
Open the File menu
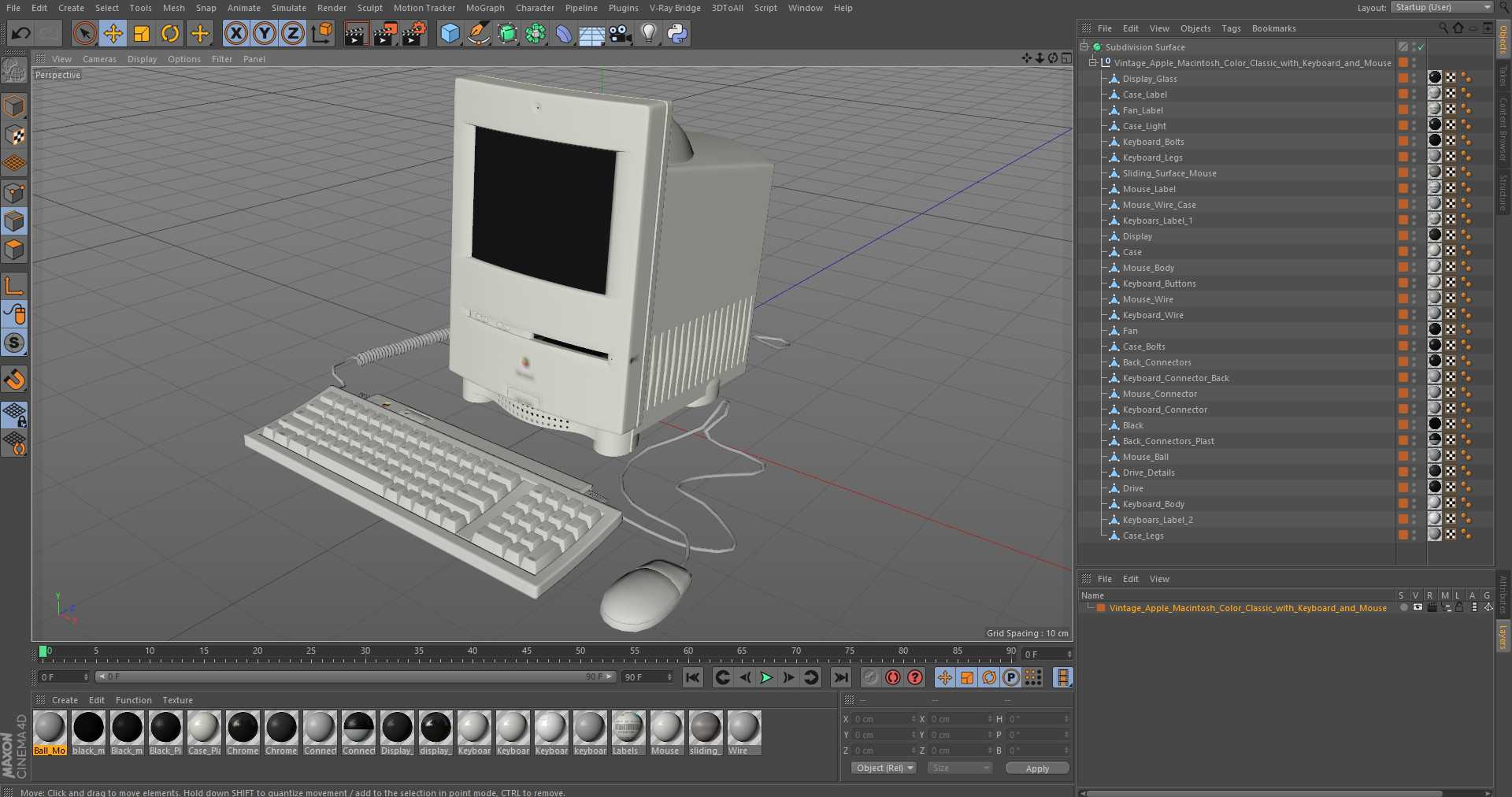13,8
